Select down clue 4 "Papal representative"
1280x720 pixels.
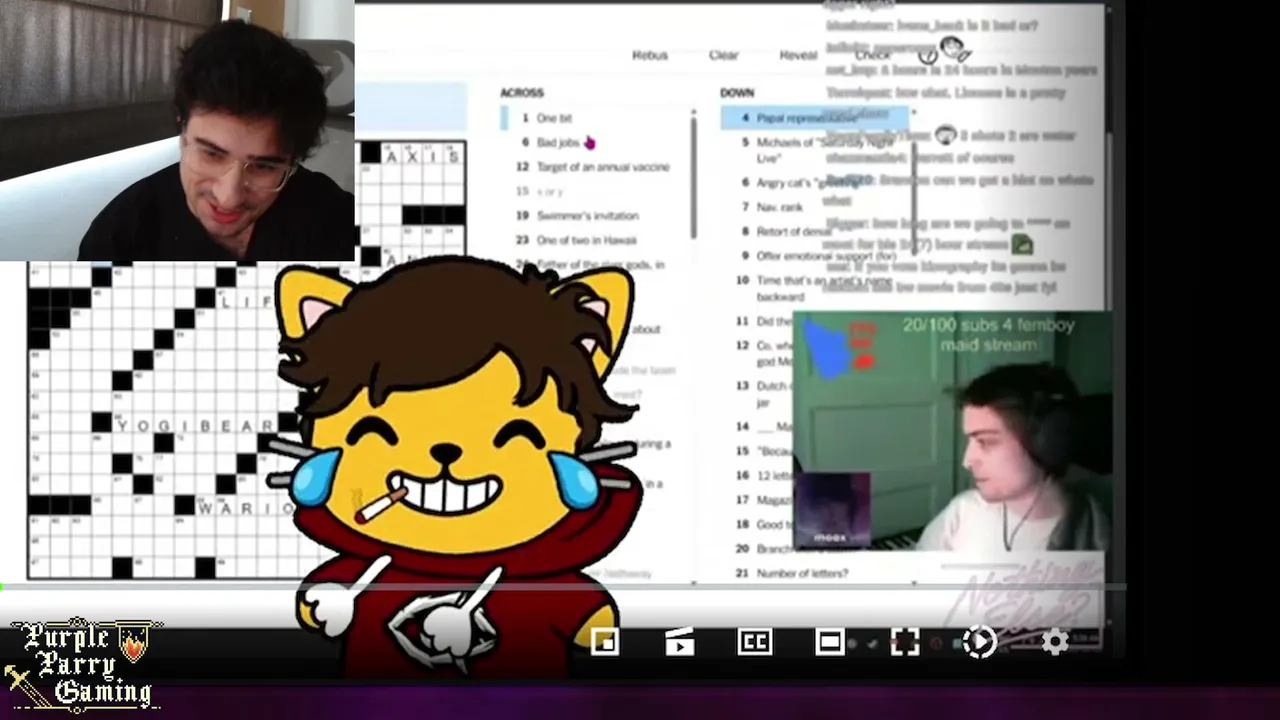pyautogui.click(x=814, y=118)
